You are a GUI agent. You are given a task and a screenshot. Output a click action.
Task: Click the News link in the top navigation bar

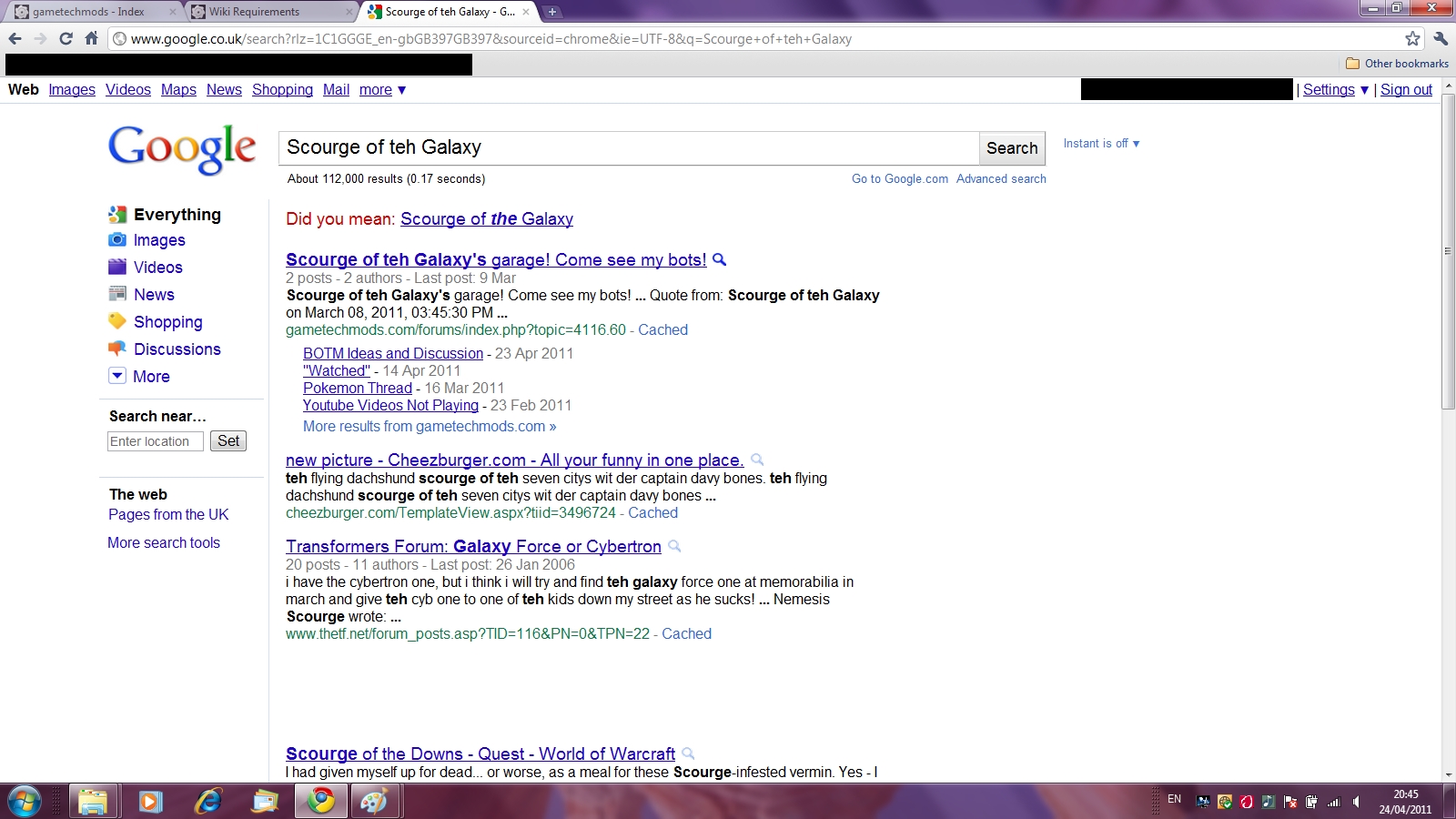(x=224, y=89)
